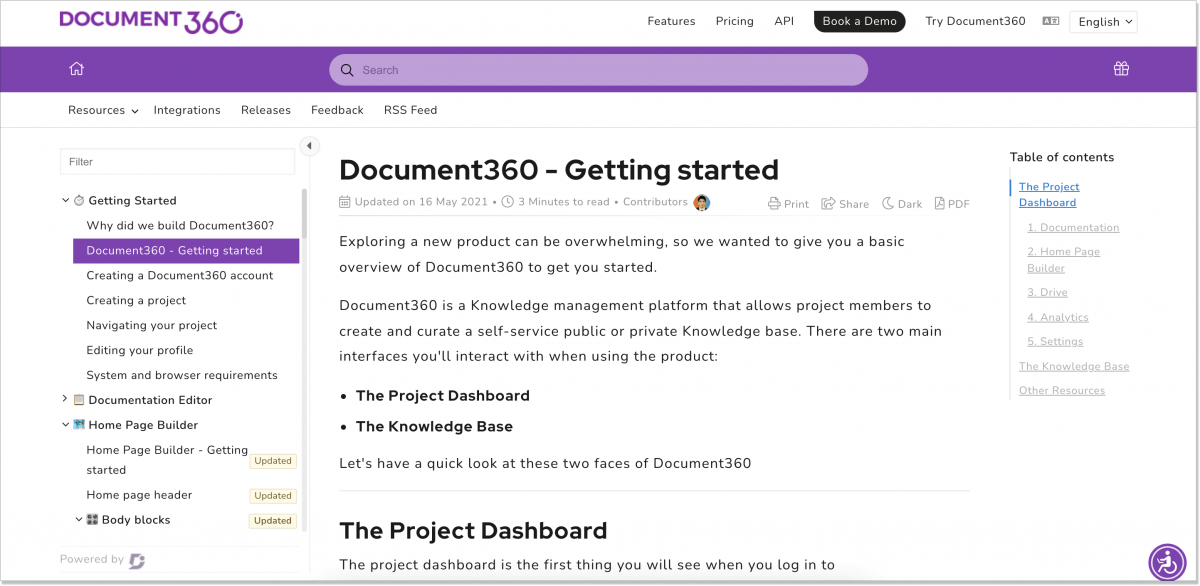Image resolution: width=1200 pixels, height=586 pixels.
Task: Jump to The Knowledge Base section link
Action: click(1073, 366)
